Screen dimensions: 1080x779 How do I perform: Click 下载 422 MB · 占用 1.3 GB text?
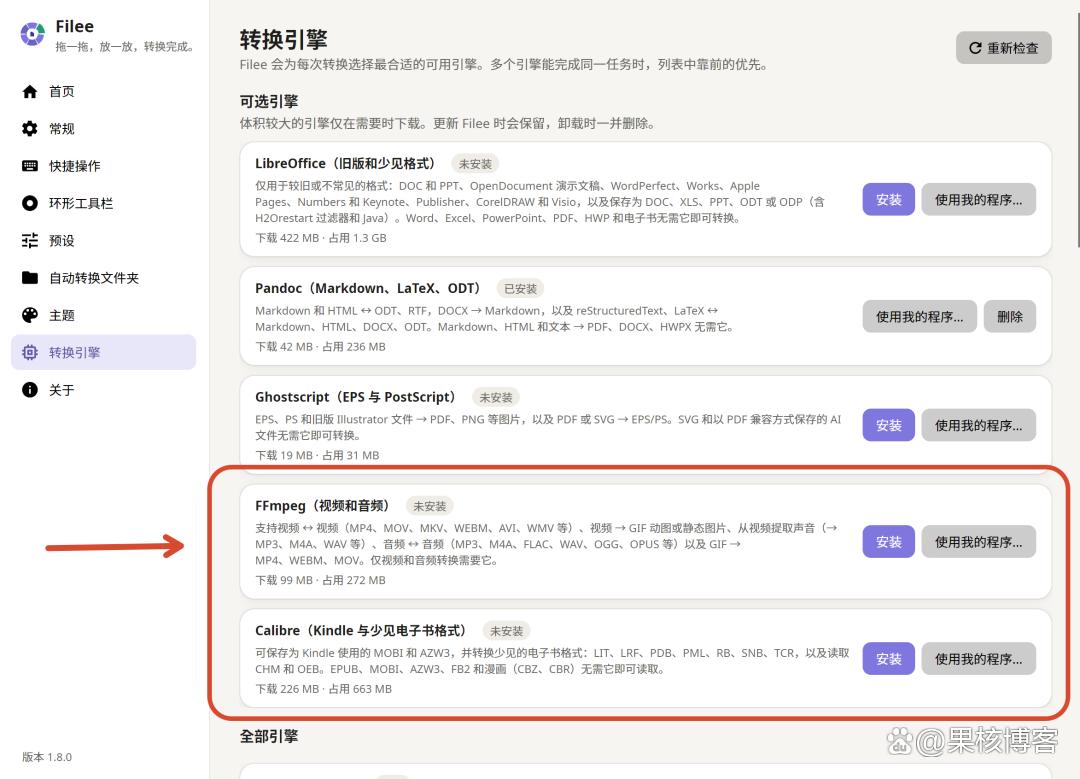[321, 238]
